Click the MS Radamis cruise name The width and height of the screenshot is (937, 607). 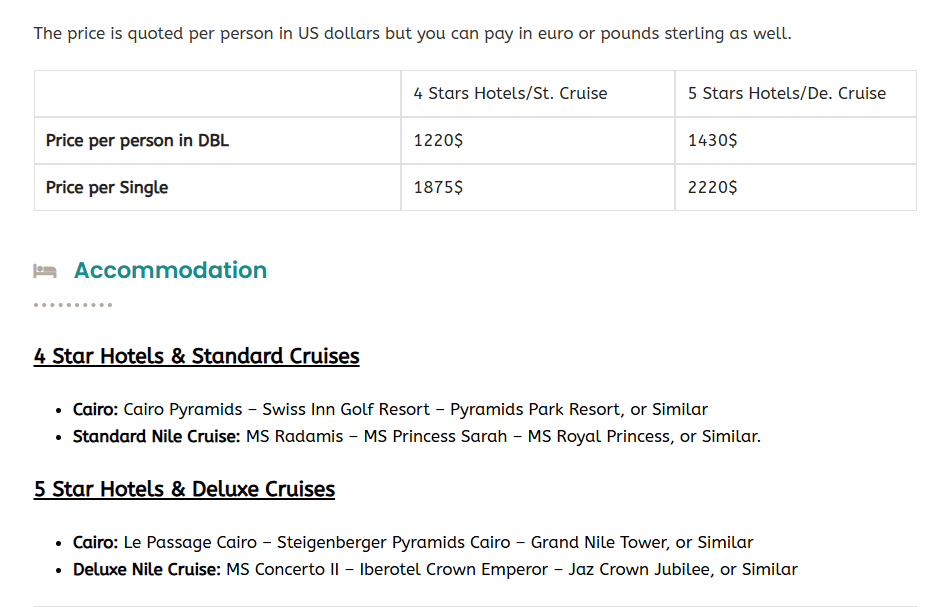pos(299,437)
